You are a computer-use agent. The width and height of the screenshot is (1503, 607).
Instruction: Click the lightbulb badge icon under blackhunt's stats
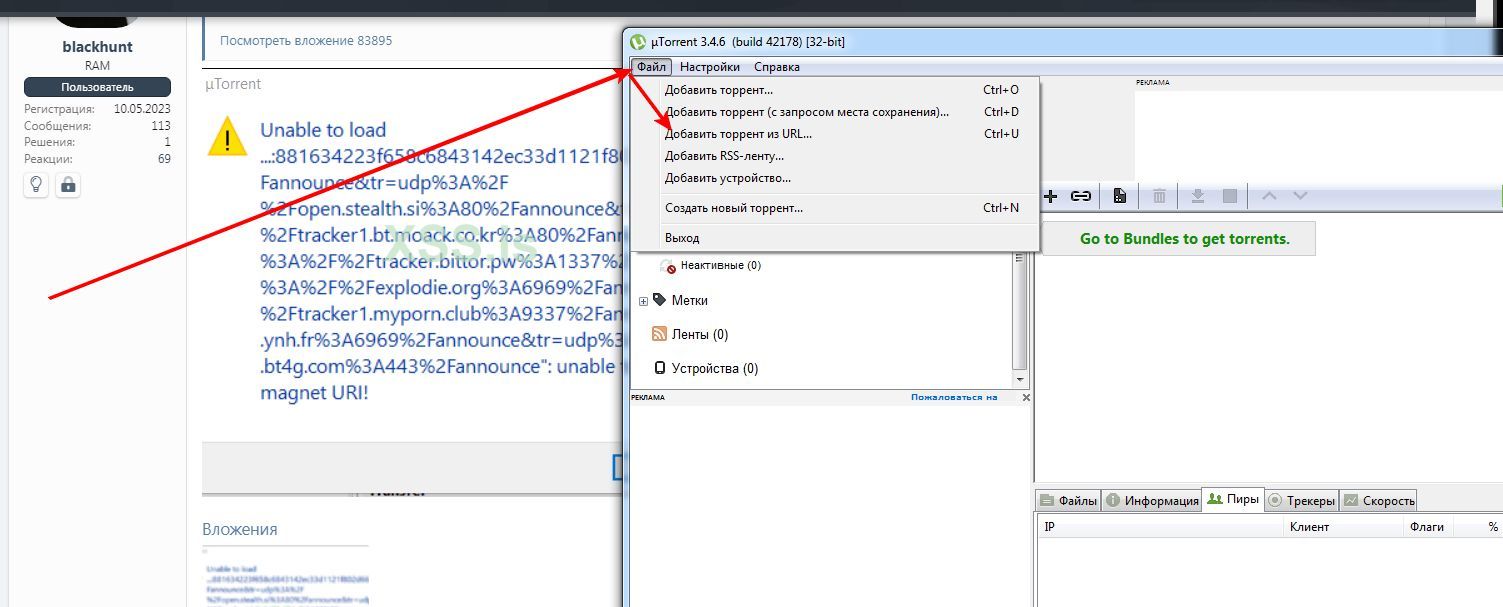point(37,185)
